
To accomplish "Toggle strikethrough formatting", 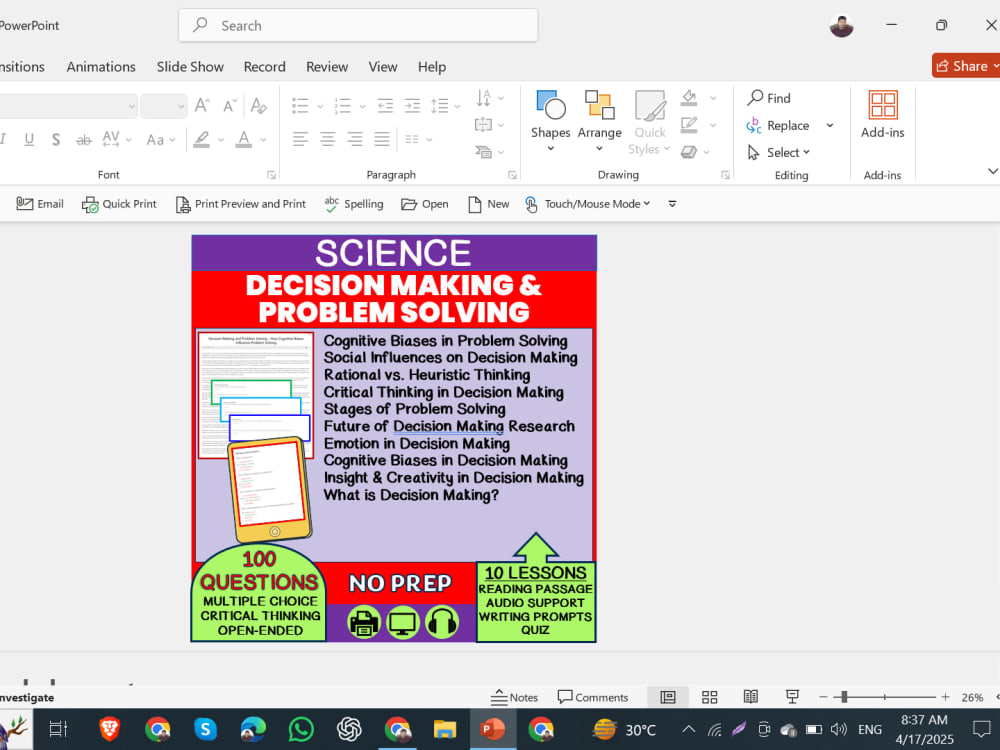I will pyautogui.click(x=84, y=139).
